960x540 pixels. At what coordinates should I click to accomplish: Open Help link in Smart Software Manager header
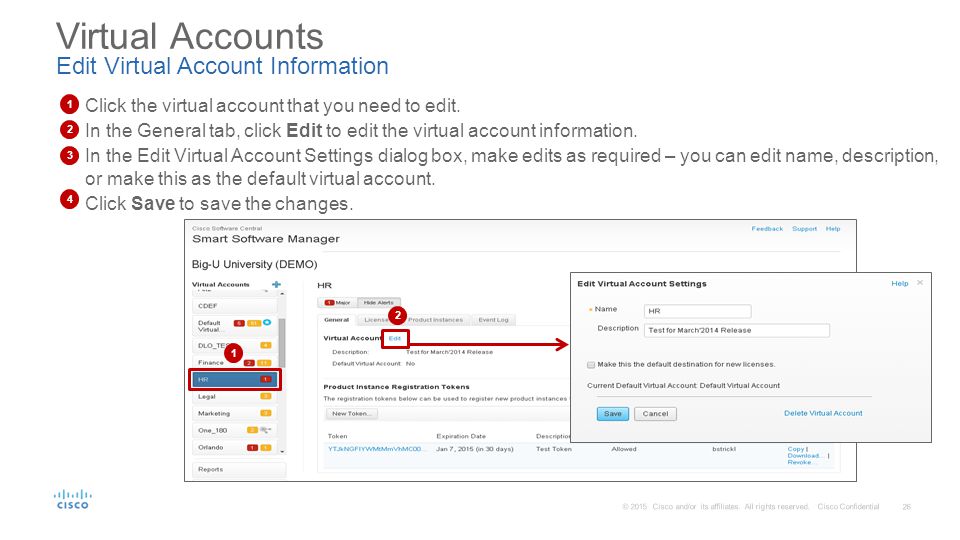[x=833, y=229]
